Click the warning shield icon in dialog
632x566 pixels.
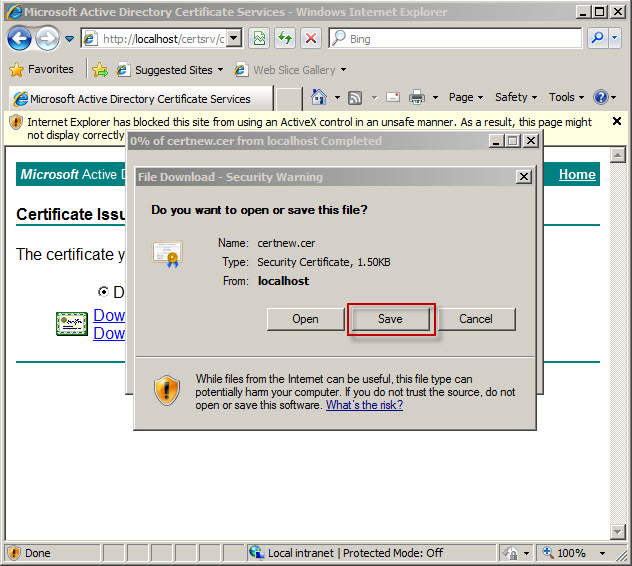click(166, 390)
